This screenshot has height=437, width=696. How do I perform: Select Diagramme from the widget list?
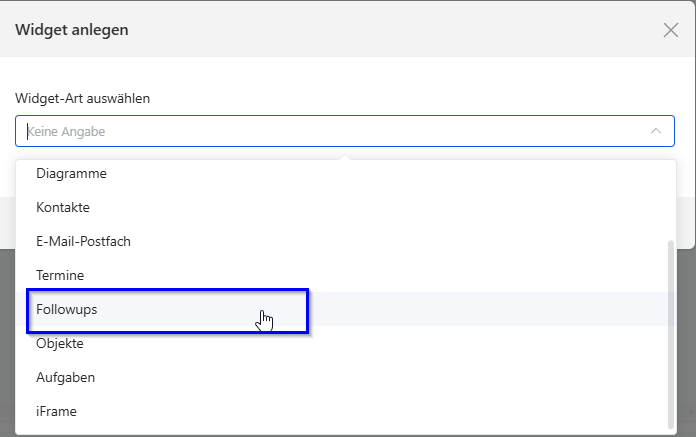(346, 173)
